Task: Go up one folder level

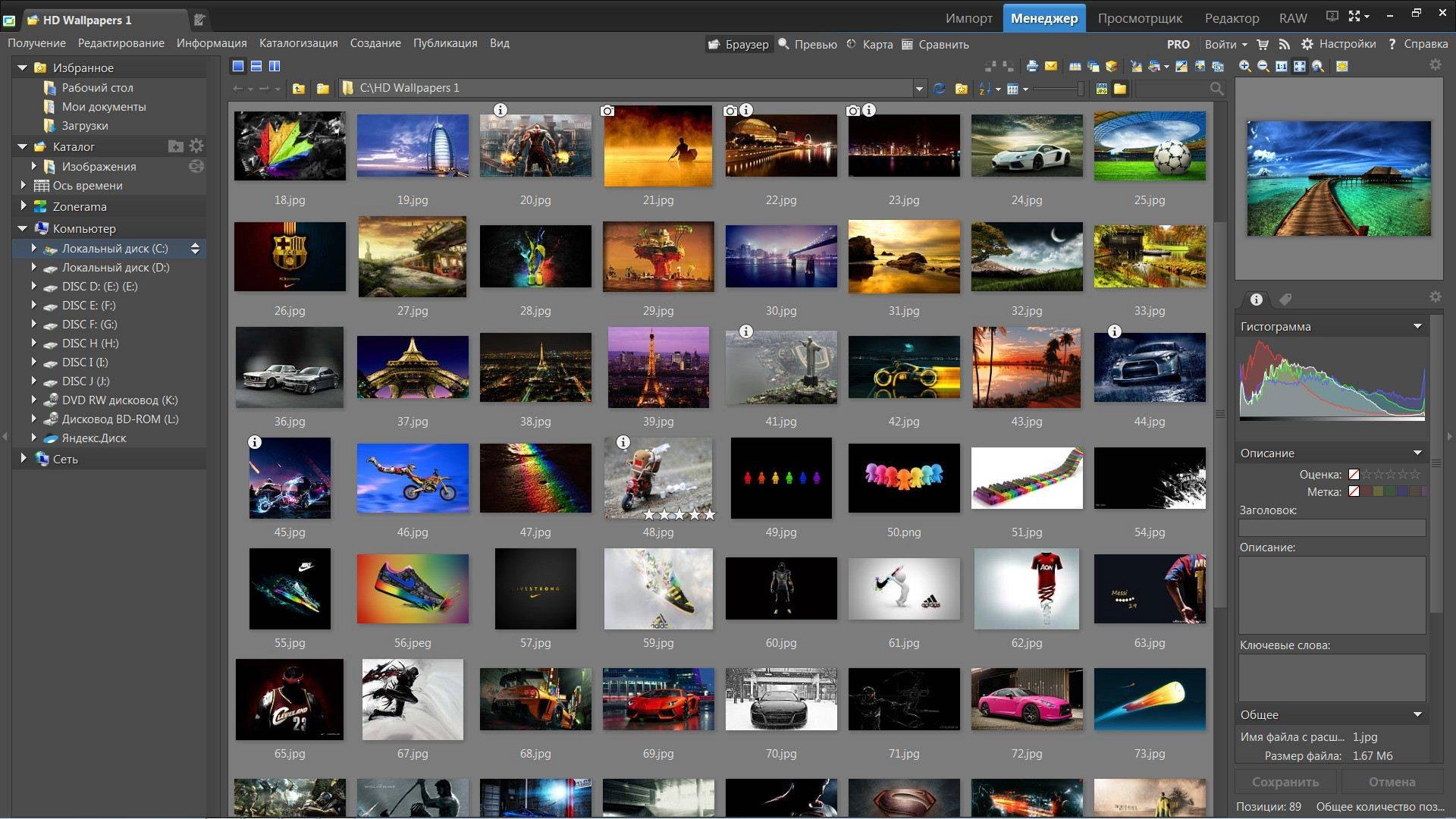Action: pos(299,89)
